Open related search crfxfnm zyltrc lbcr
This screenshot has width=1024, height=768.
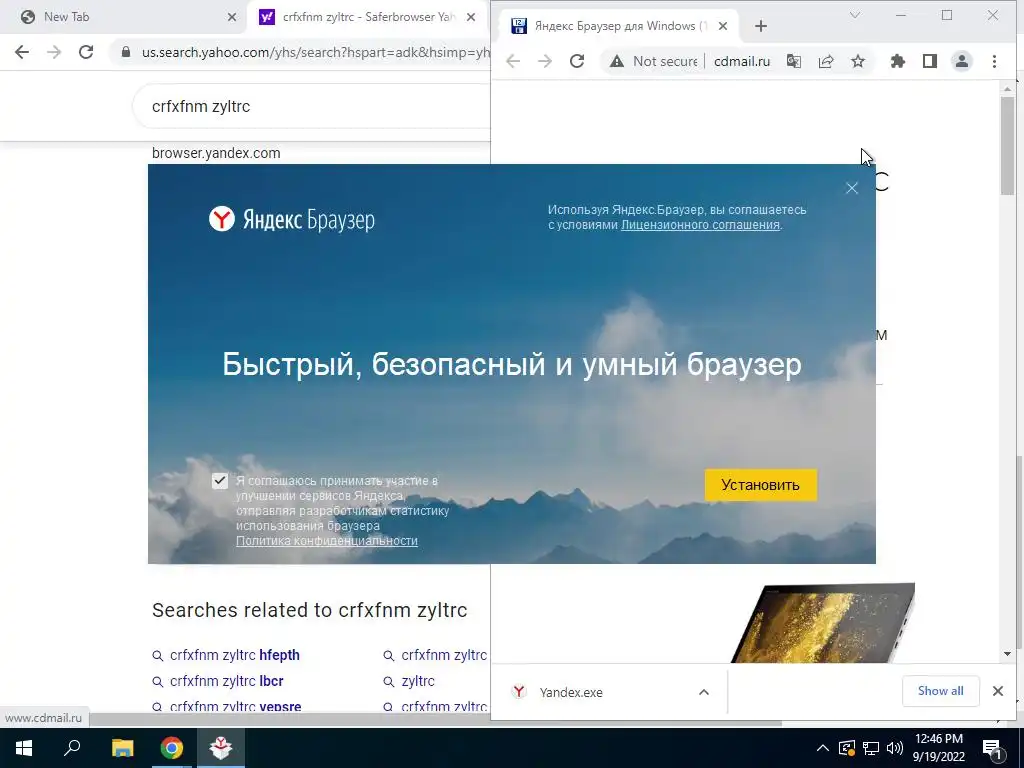point(227,681)
